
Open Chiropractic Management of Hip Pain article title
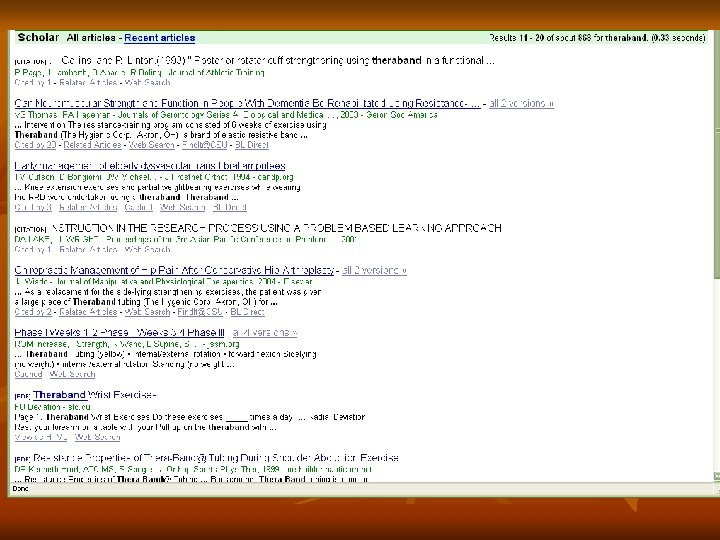pyautogui.click(x=174, y=270)
